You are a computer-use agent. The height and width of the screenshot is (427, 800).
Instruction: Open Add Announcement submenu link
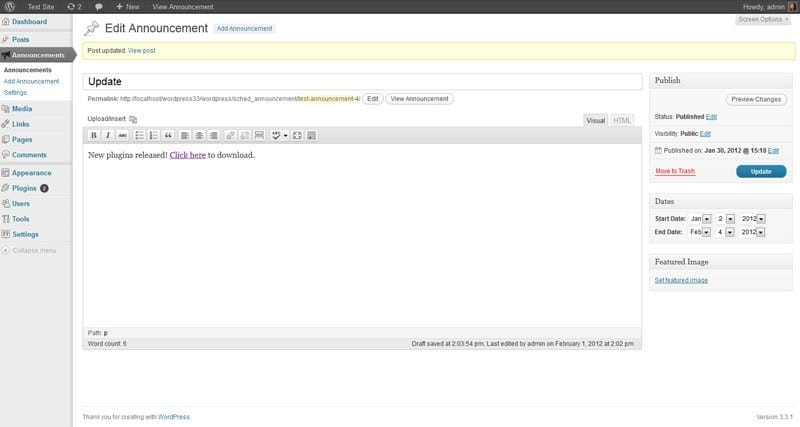click(x=31, y=81)
